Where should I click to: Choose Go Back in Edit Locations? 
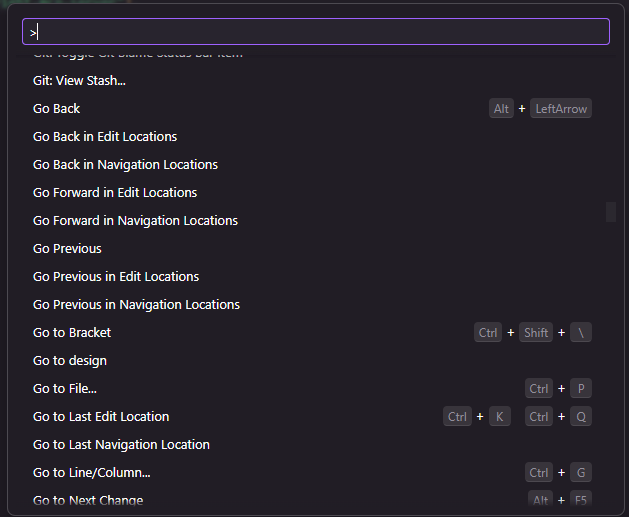(x=105, y=136)
